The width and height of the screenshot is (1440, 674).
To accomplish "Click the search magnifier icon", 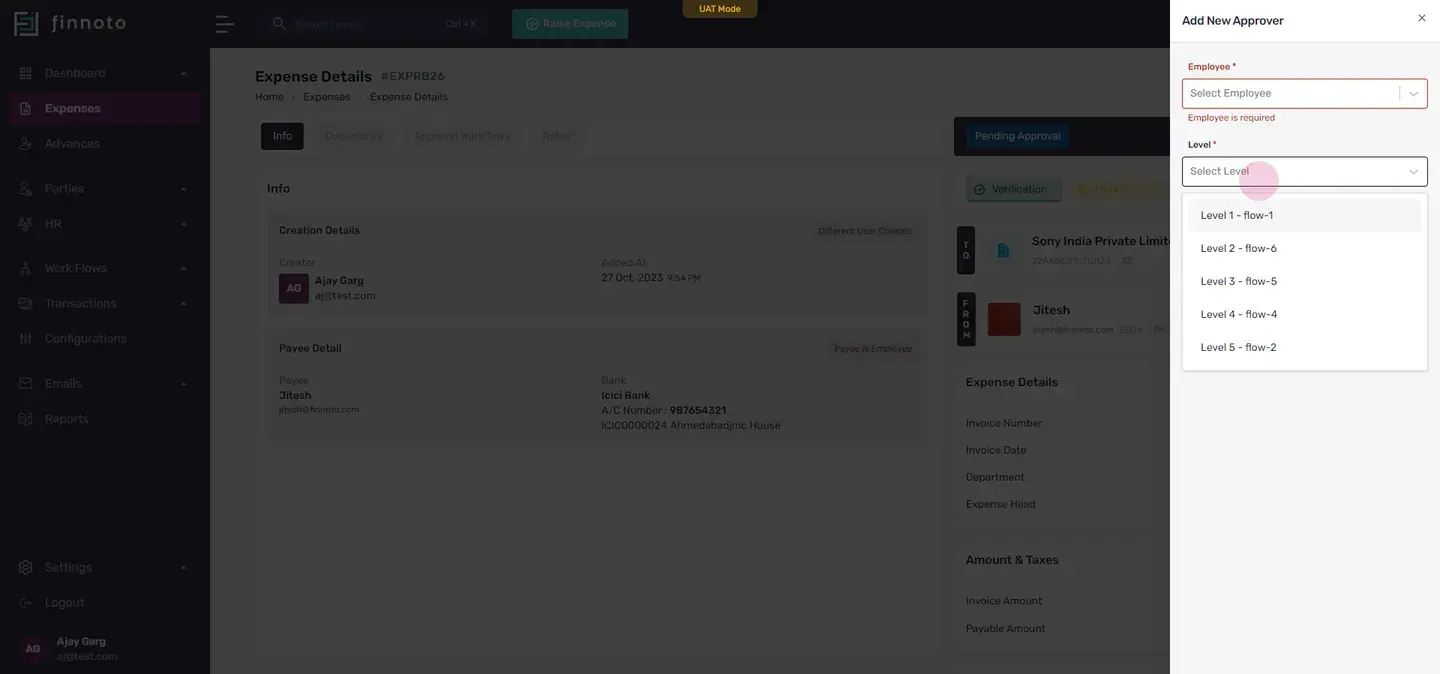I will click(x=279, y=24).
